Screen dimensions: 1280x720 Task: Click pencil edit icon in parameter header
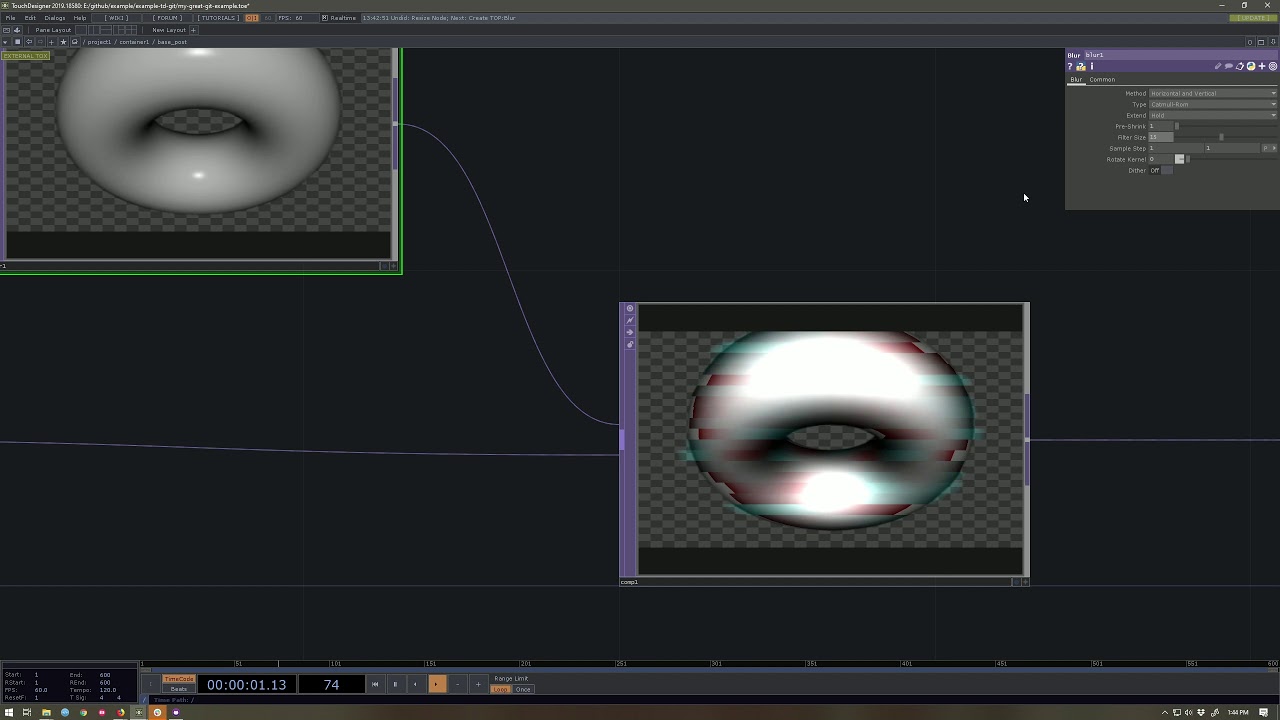(1218, 66)
